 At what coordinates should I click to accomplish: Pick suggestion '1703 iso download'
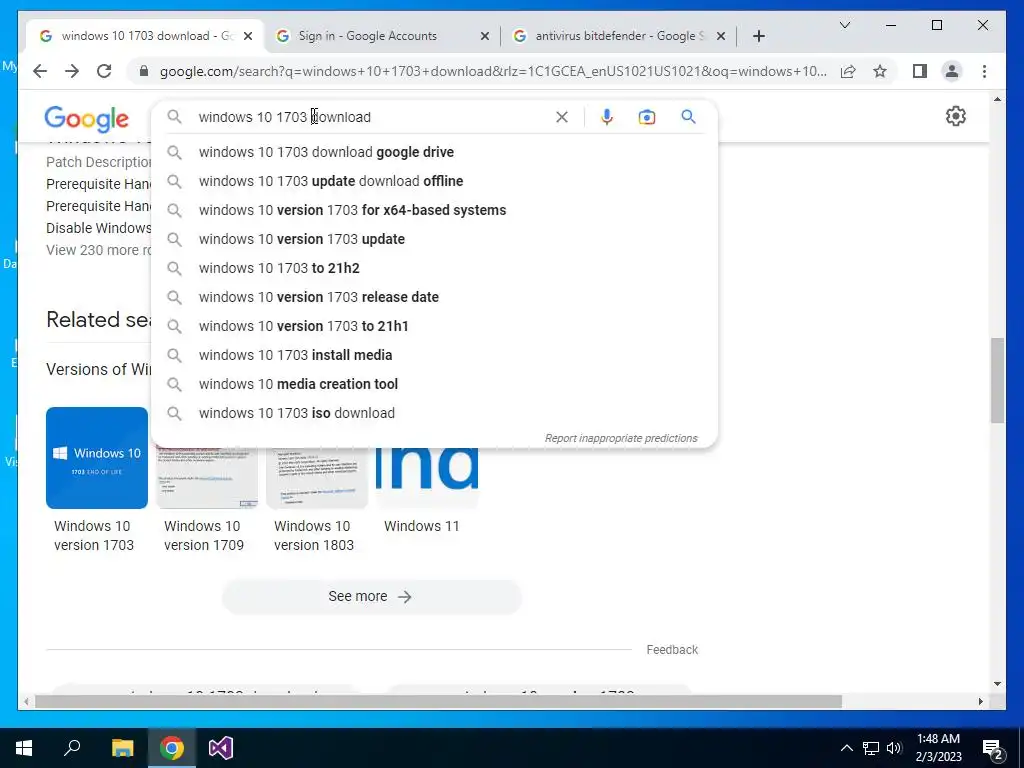434,413
